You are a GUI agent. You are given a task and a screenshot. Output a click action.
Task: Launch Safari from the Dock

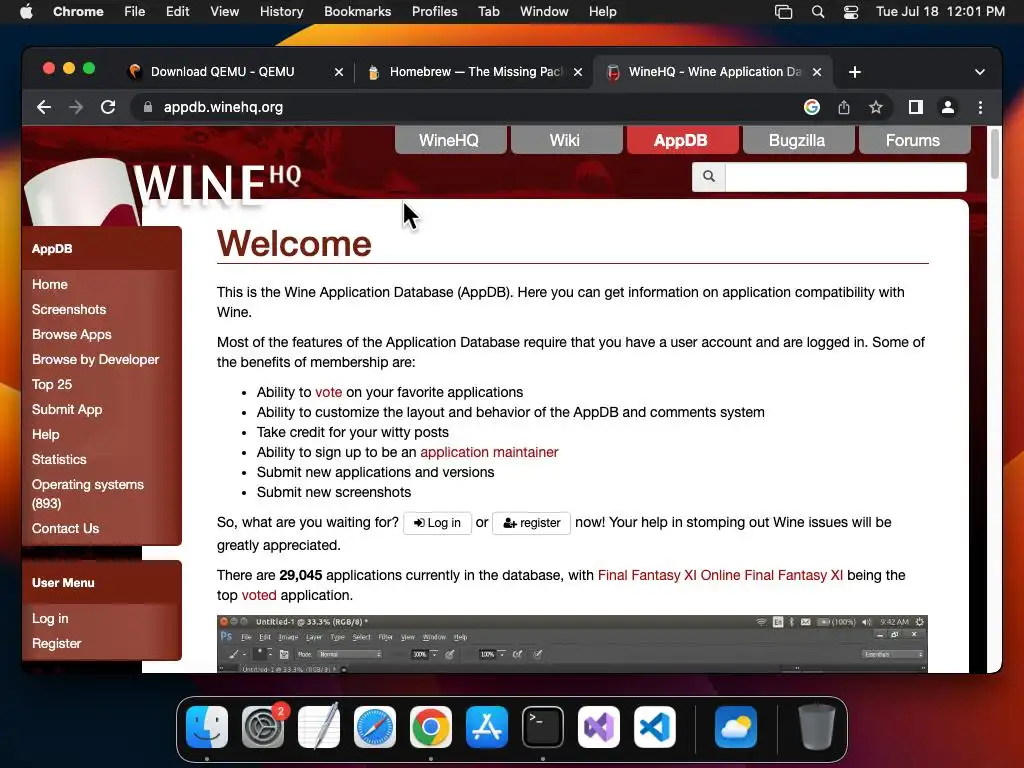(375, 727)
